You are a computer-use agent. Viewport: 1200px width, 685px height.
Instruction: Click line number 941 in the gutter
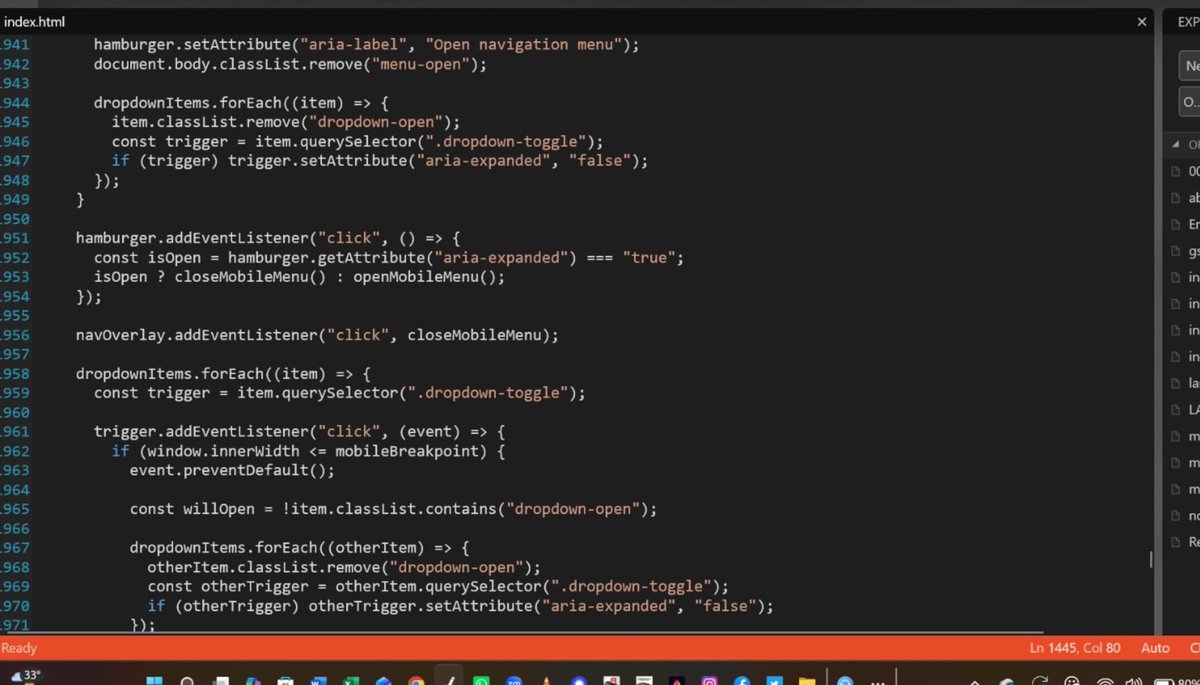click(x=15, y=45)
